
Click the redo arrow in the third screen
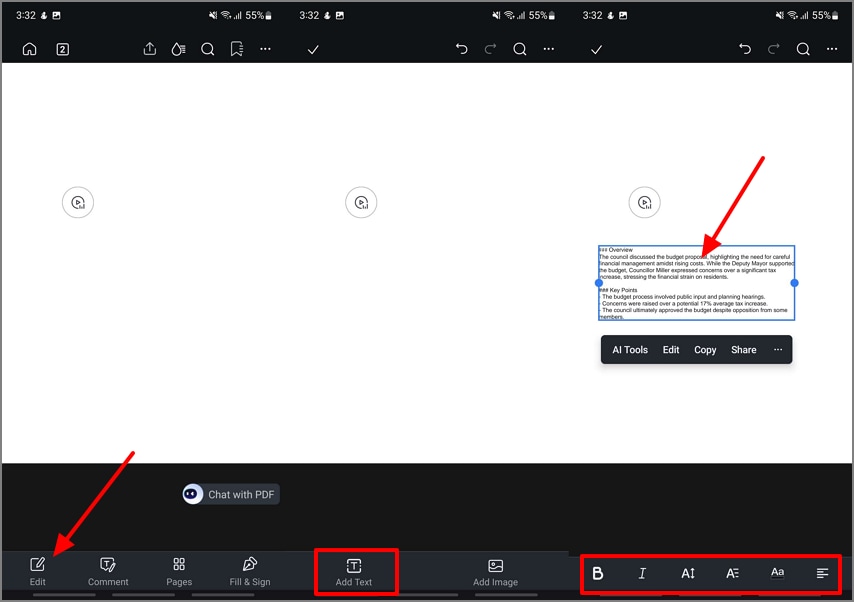click(x=773, y=49)
